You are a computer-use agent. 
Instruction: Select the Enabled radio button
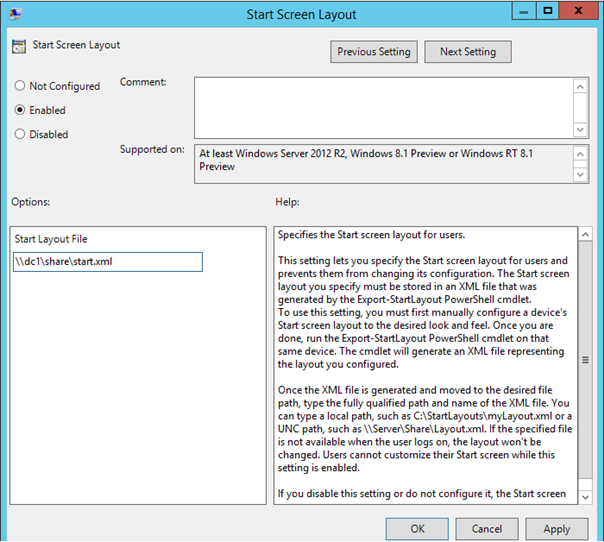21,110
